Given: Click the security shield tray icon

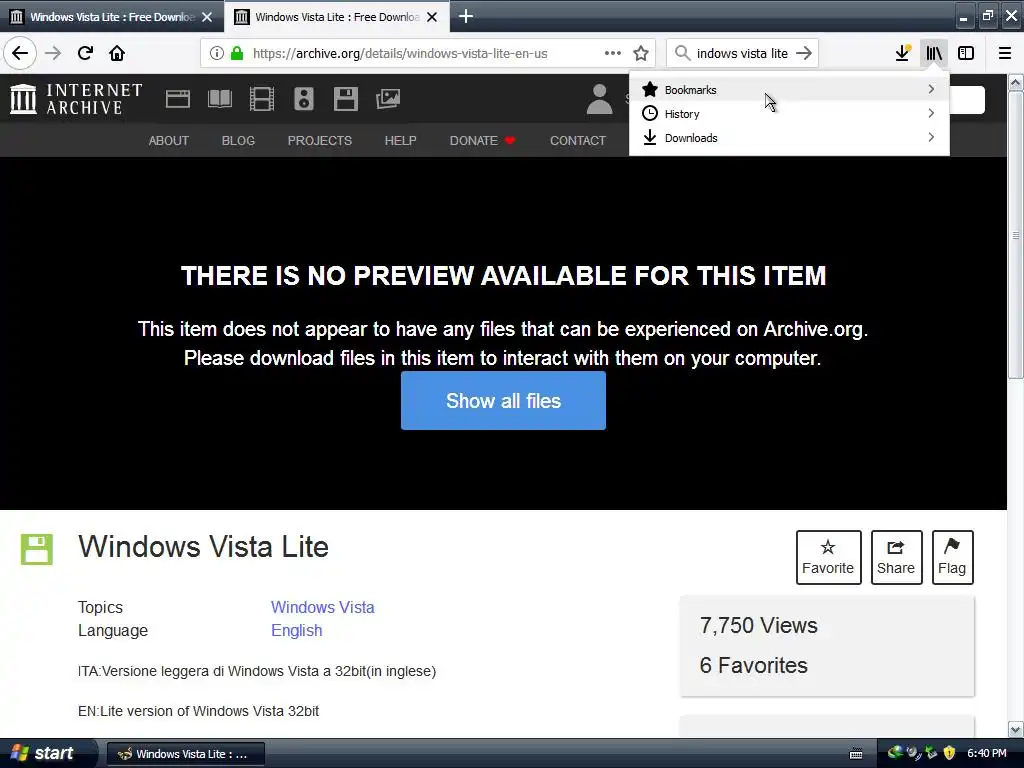Looking at the screenshot, I should coord(950,753).
